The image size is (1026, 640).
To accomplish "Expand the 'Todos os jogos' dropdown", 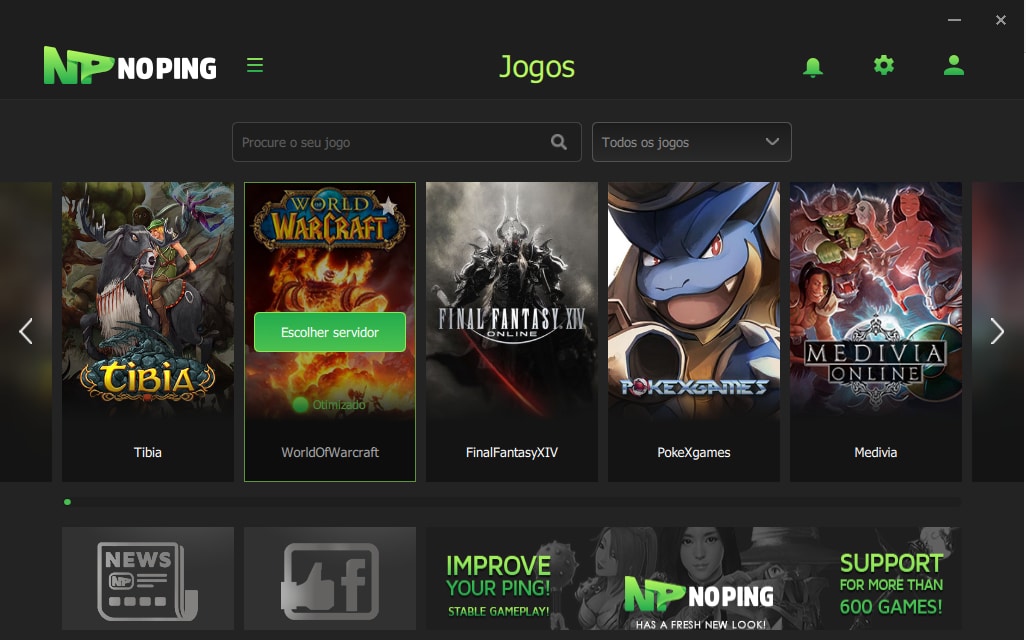I will [691, 142].
